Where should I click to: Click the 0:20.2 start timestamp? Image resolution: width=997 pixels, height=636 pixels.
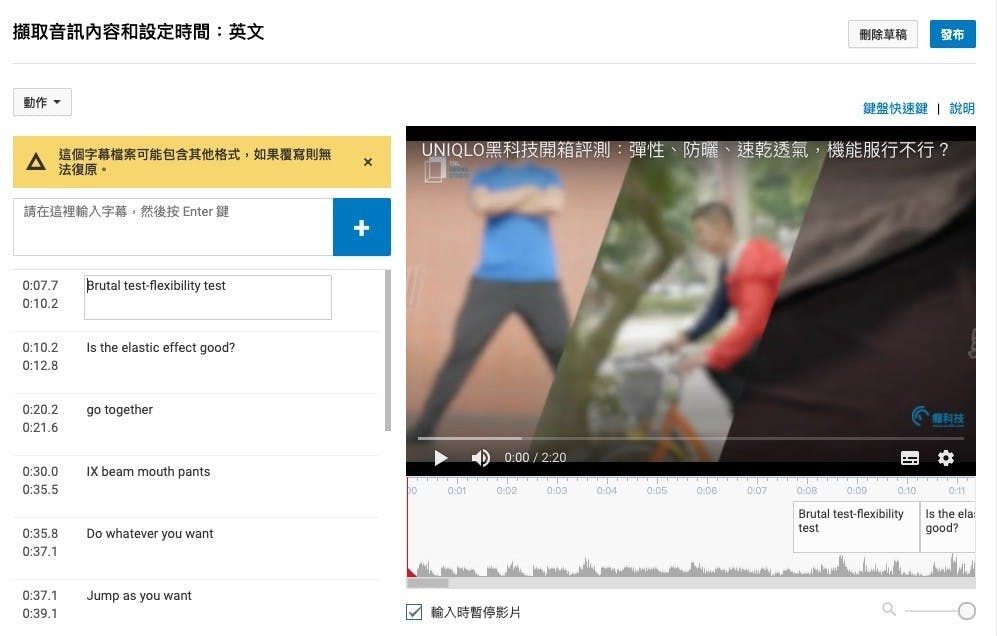tap(40, 410)
